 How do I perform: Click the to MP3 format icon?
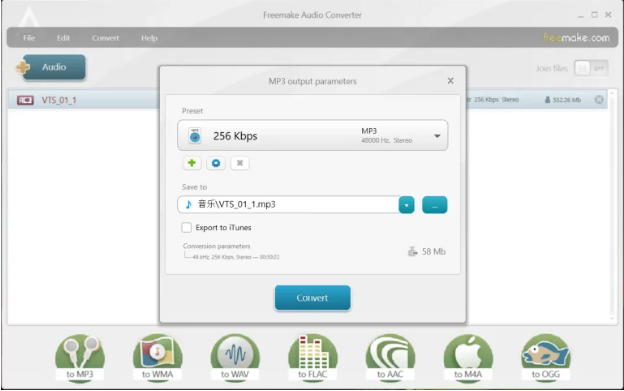(80, 358)
